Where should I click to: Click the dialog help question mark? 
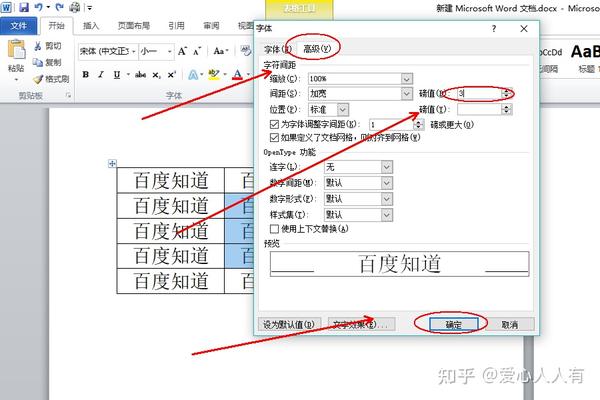tap(494, 29)
